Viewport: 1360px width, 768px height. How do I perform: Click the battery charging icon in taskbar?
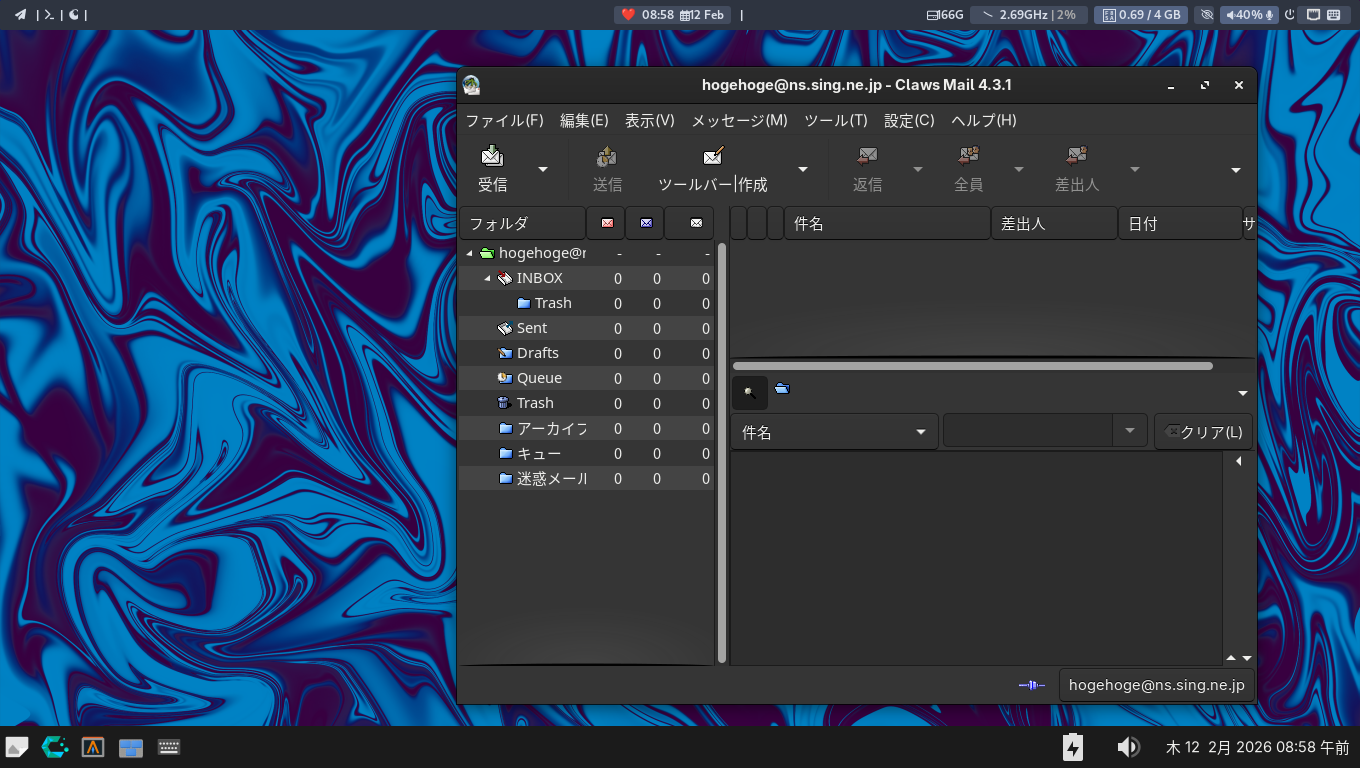[1073, 747]
